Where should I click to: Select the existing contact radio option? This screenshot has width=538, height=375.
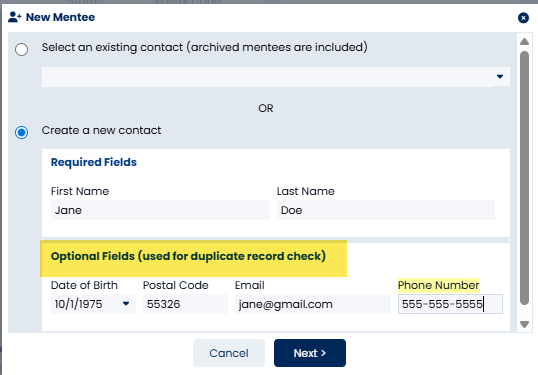pyautogui.click(x=21, y=49)
